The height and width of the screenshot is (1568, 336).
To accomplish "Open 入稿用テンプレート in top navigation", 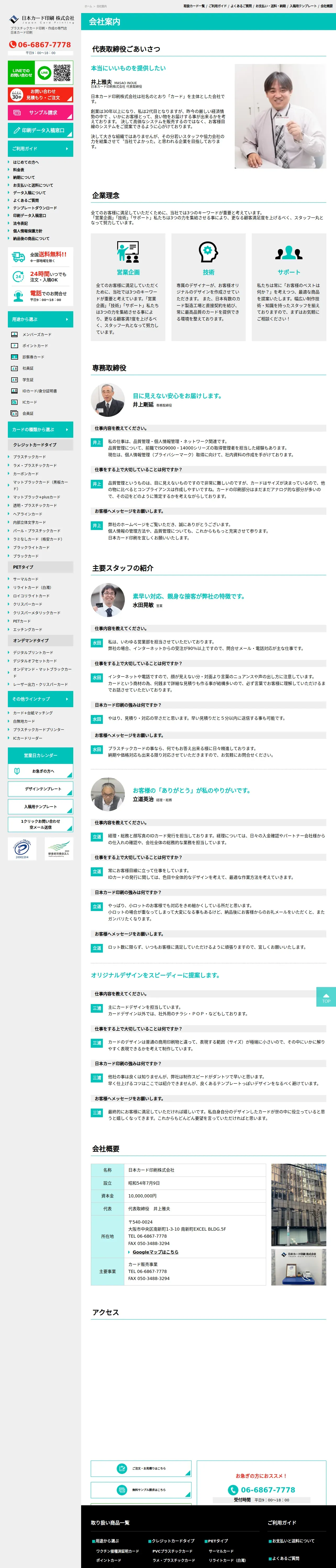I will pyautogui.click(x=303, y=6).
